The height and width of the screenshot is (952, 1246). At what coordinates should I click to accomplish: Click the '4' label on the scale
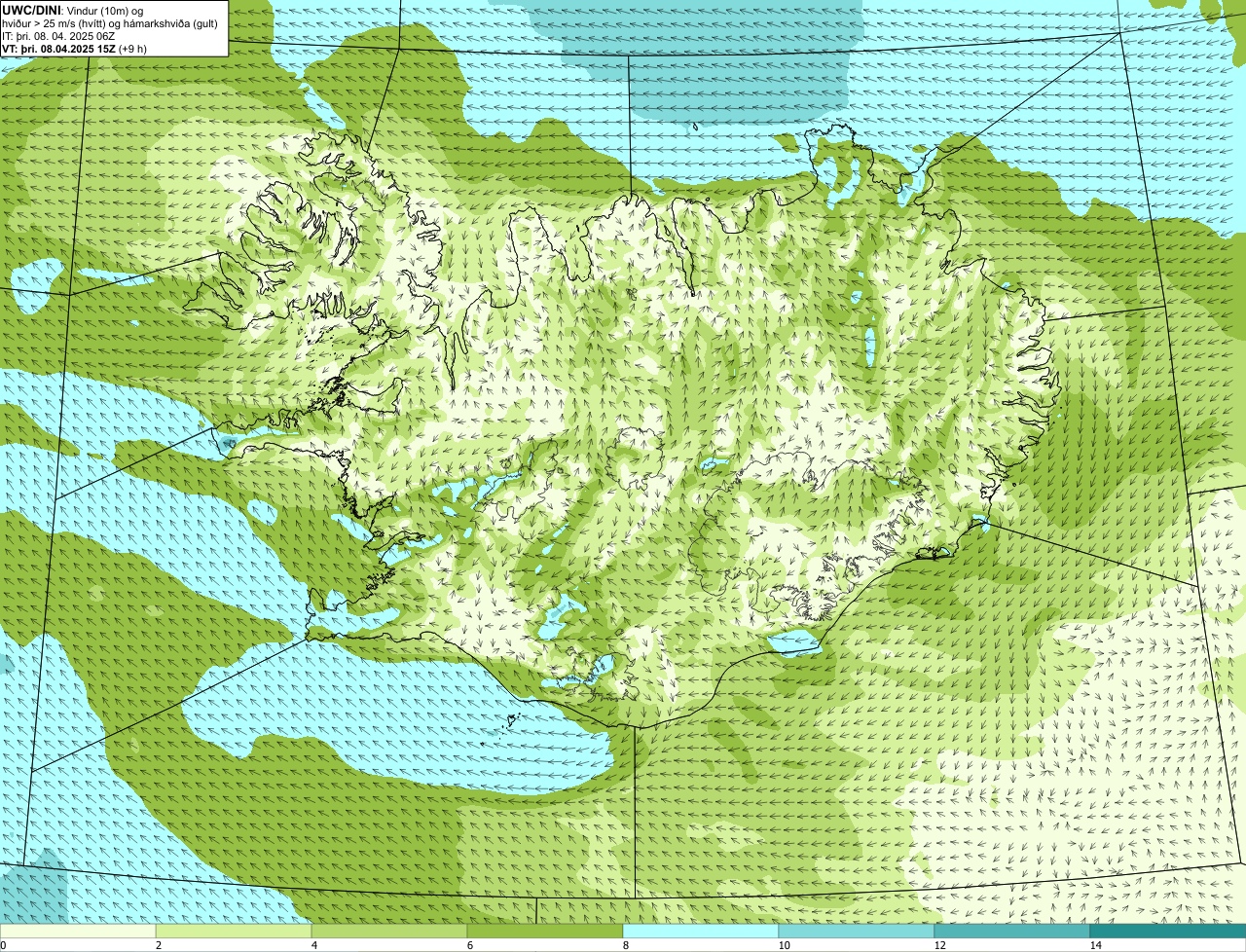[x=313, y=945]
